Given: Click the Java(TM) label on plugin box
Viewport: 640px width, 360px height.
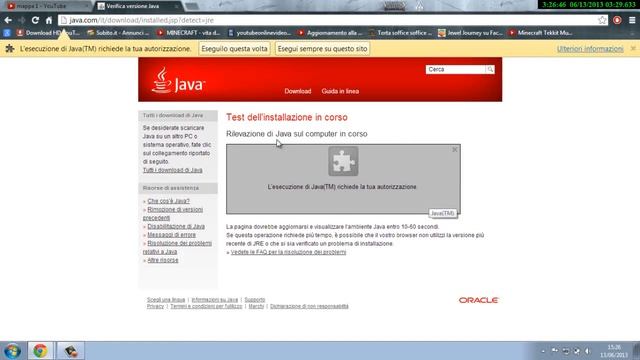Looking at the screenshot, I should click(443, 213).
